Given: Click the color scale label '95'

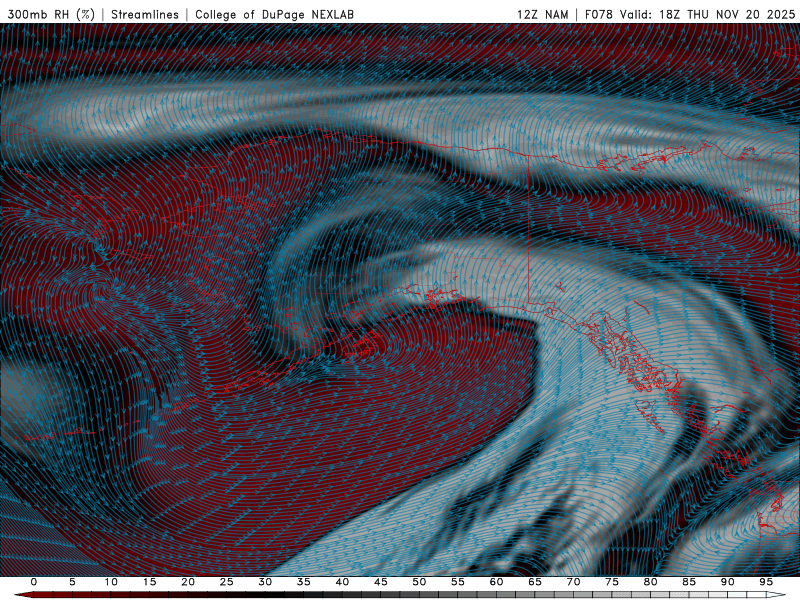Looking at the screenshot, I should pos(766,582).
